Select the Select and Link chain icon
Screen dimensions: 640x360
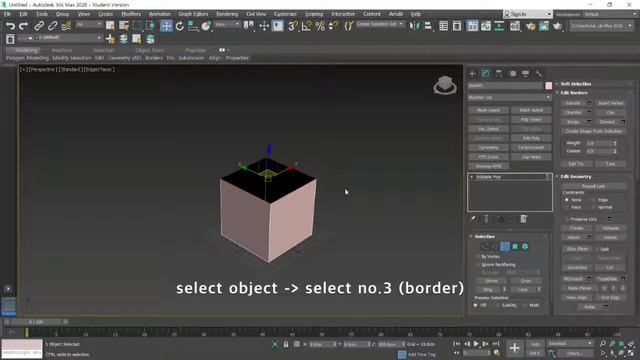[39, 26]
